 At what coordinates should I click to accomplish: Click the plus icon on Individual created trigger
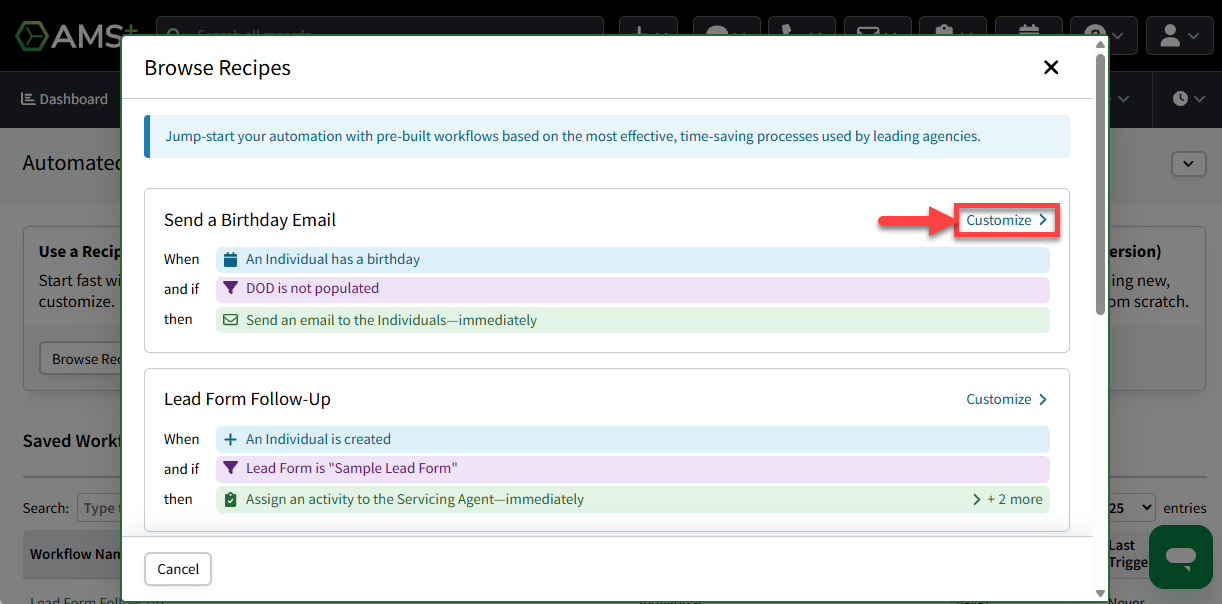click(231, 439)
